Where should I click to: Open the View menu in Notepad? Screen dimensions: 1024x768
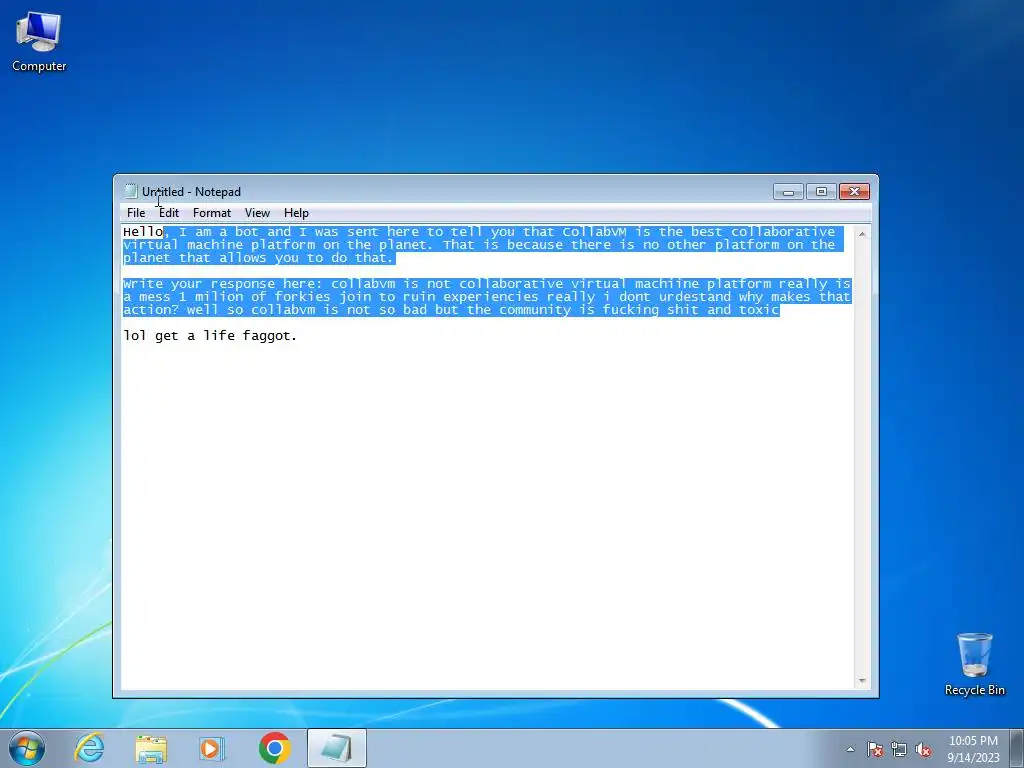pos(257,213)
